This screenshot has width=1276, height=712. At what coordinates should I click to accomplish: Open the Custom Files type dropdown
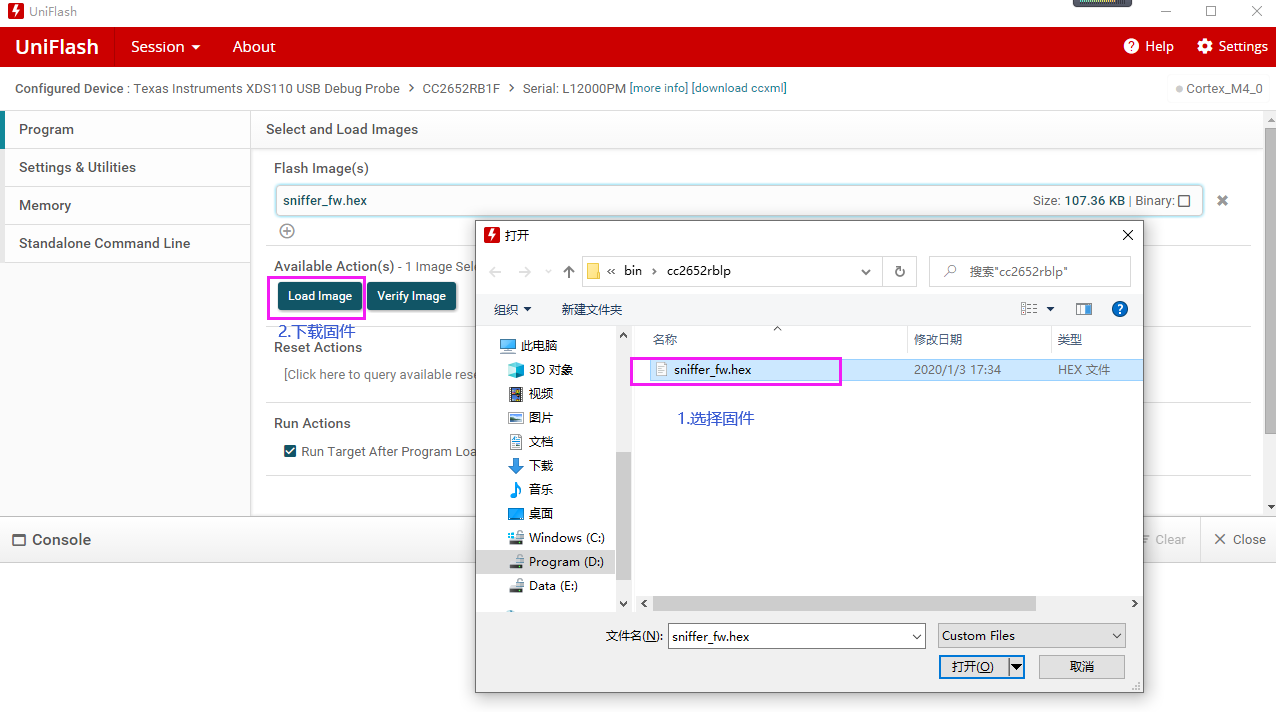point(1032,636)
